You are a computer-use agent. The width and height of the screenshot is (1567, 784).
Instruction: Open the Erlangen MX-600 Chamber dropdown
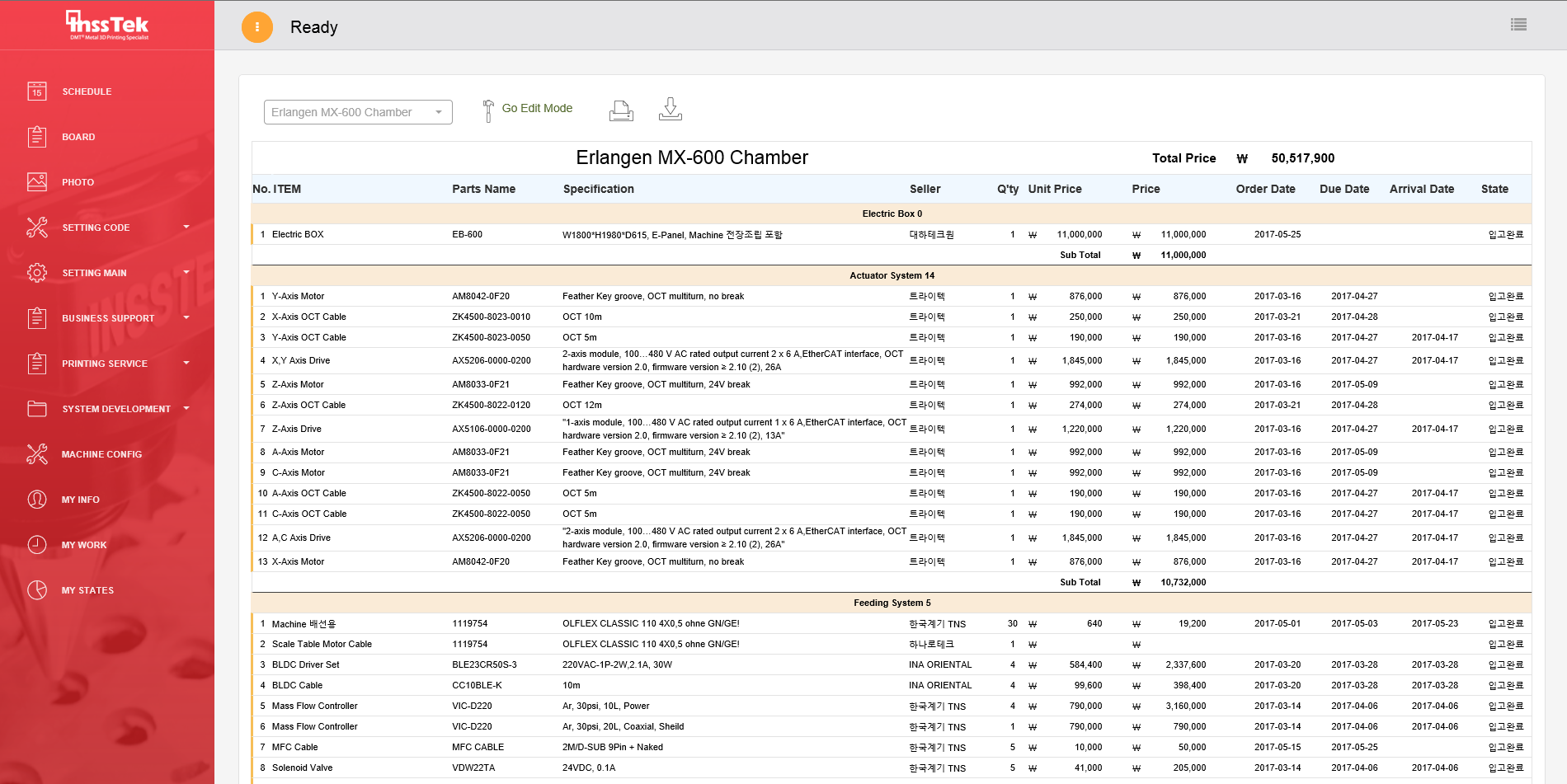pyautogui.click(x=357, y=112)
